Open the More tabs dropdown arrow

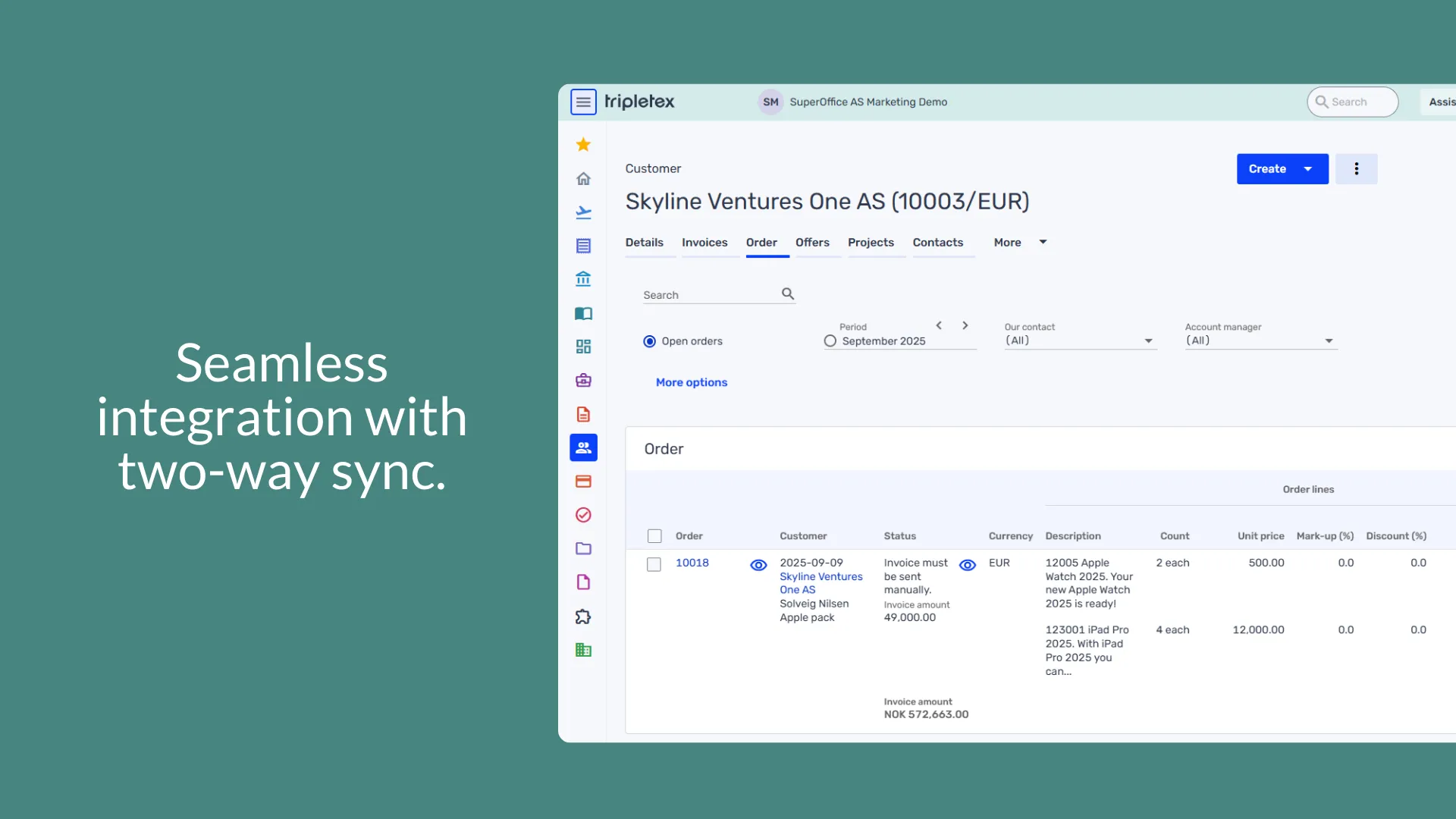pos(1043,242)
